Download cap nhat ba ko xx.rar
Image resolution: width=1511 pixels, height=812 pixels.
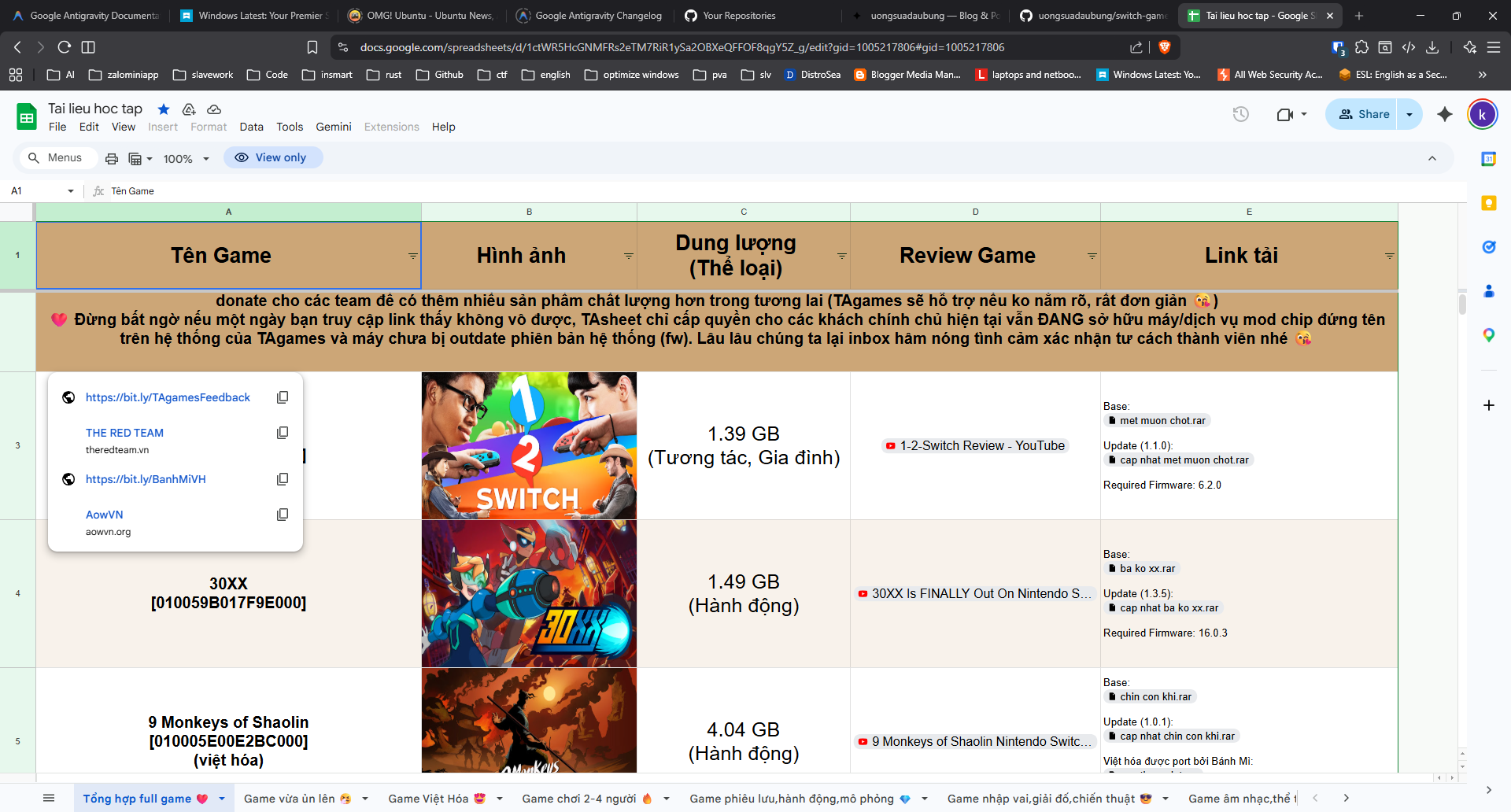point(1162,608)
